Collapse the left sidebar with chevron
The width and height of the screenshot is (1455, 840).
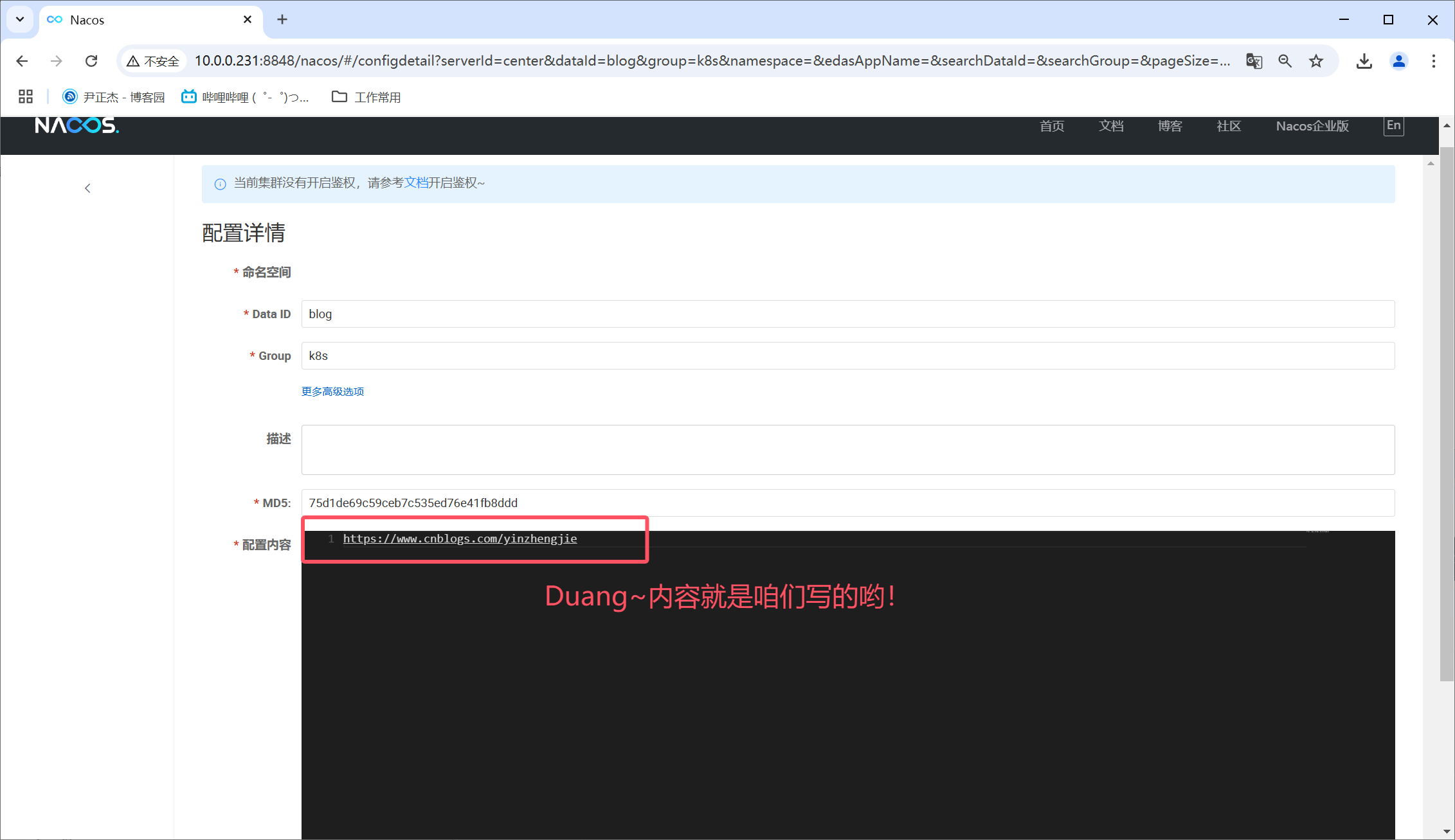point(87,188)
